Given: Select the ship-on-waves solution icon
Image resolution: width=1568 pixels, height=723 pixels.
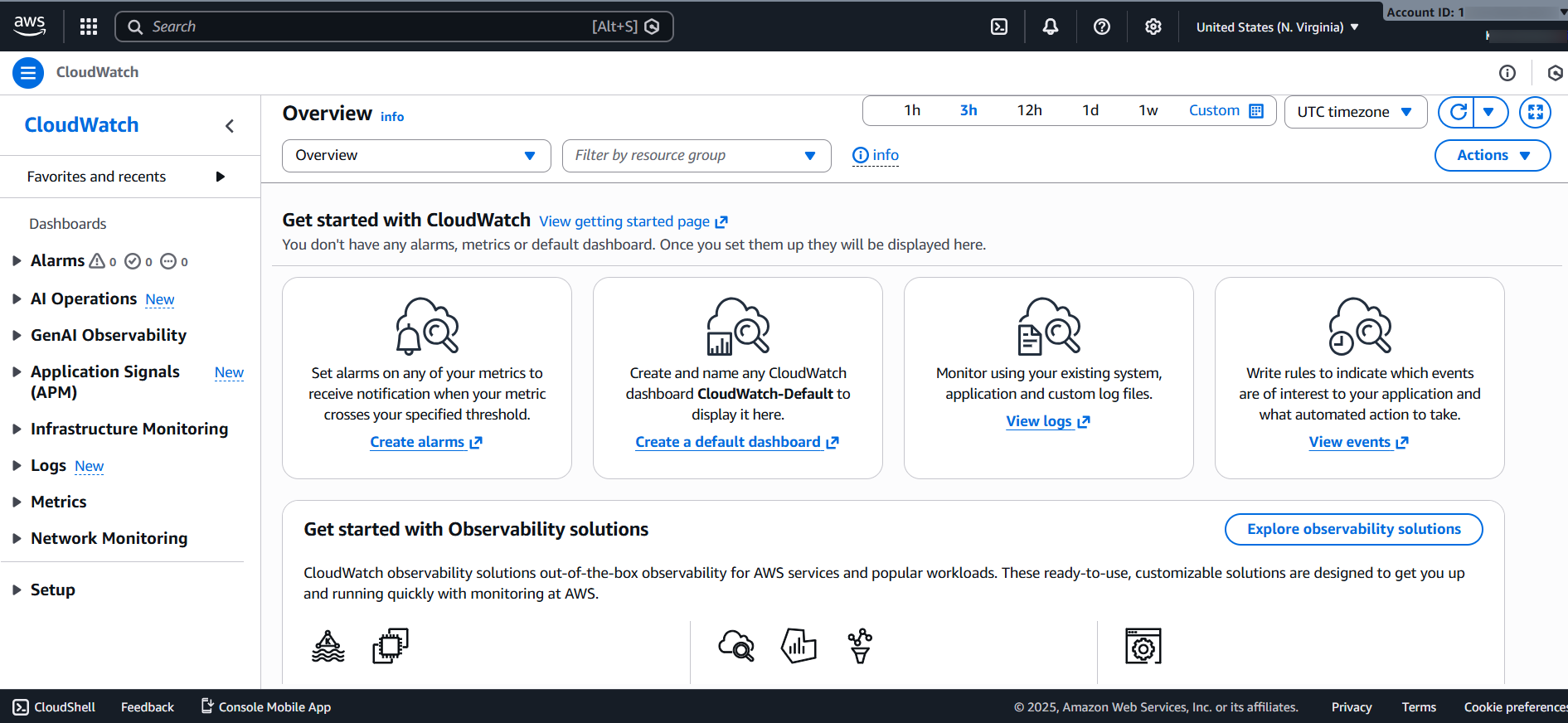Looking at the screenshot, I should point(328,646).
